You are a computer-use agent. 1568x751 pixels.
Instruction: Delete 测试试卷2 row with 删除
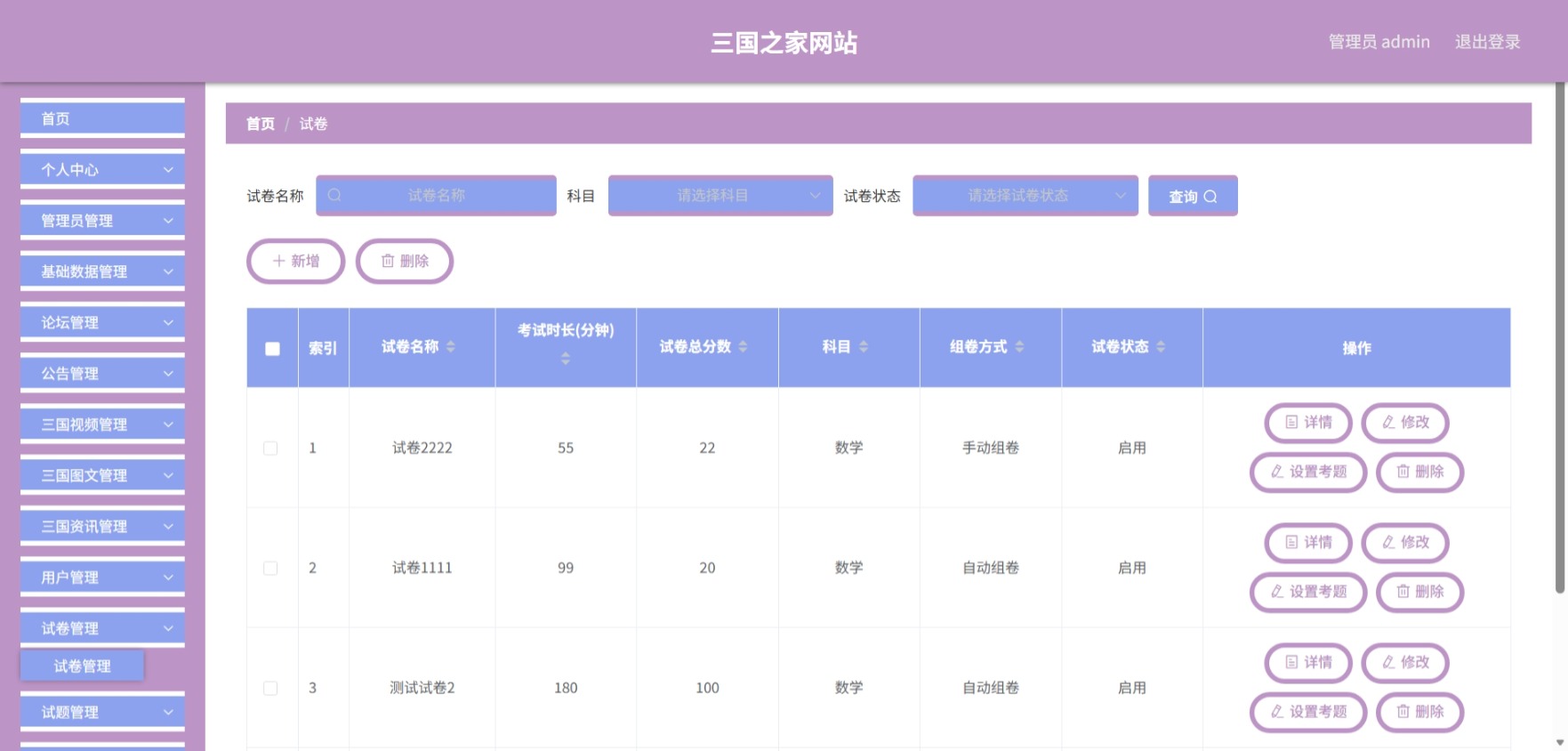(1419, 713)
